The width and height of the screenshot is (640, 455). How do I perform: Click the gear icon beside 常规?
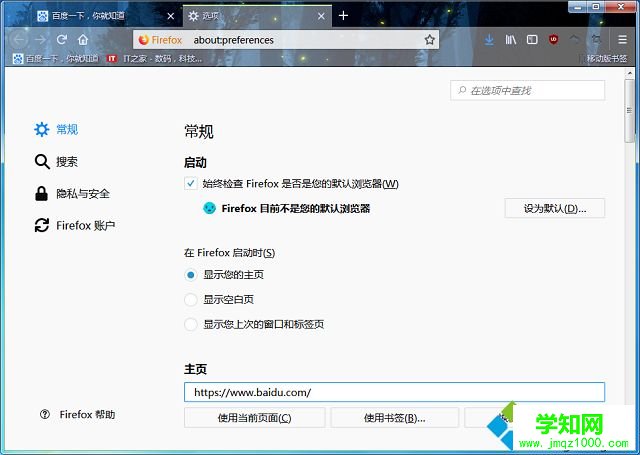[42, 129]
